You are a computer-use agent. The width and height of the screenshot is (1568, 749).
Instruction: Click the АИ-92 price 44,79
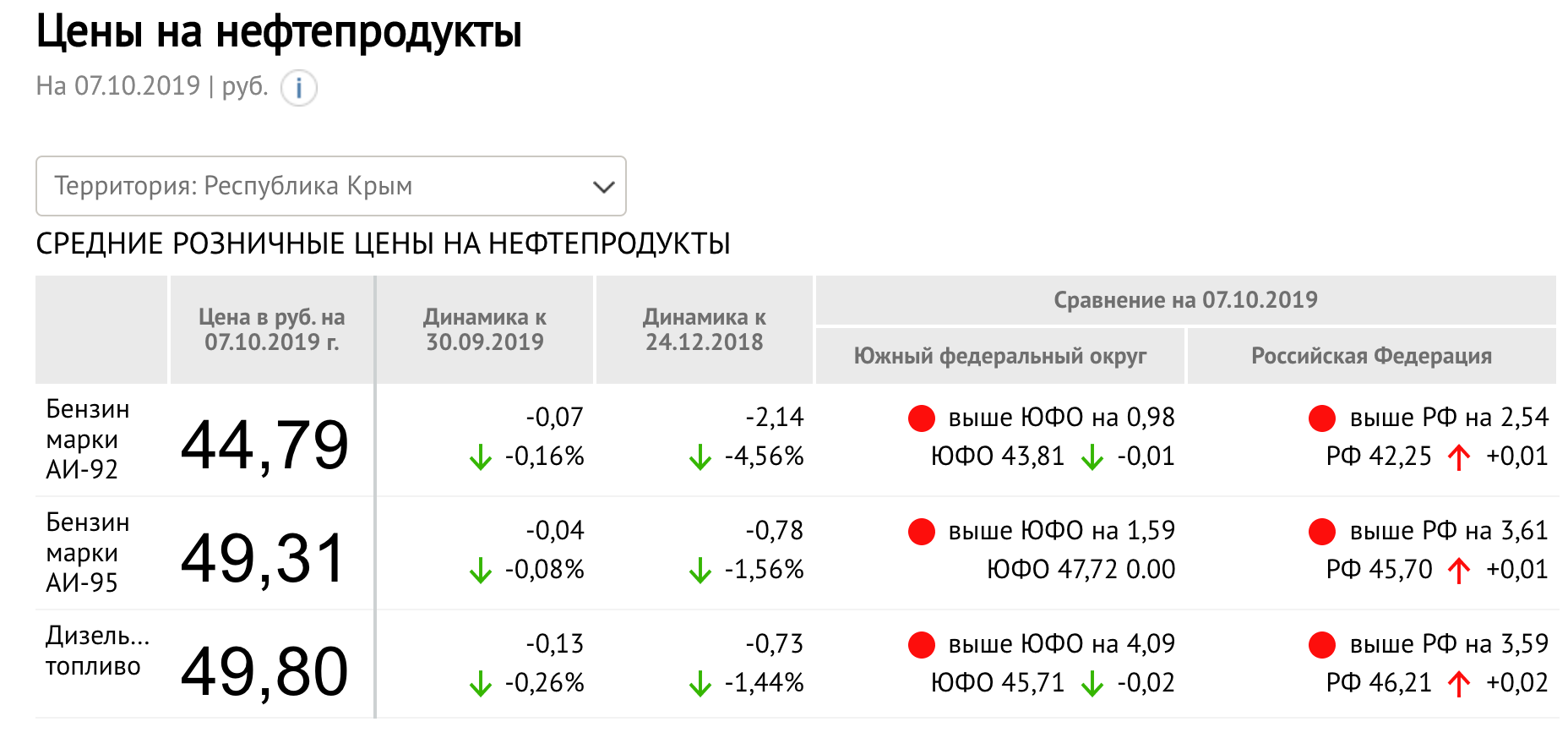click(264, 445)
